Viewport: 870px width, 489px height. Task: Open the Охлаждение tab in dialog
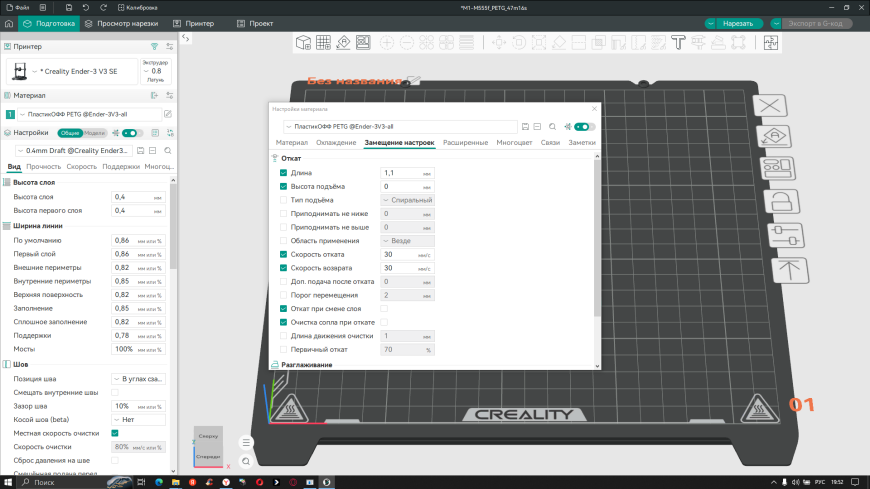[336, 143]
